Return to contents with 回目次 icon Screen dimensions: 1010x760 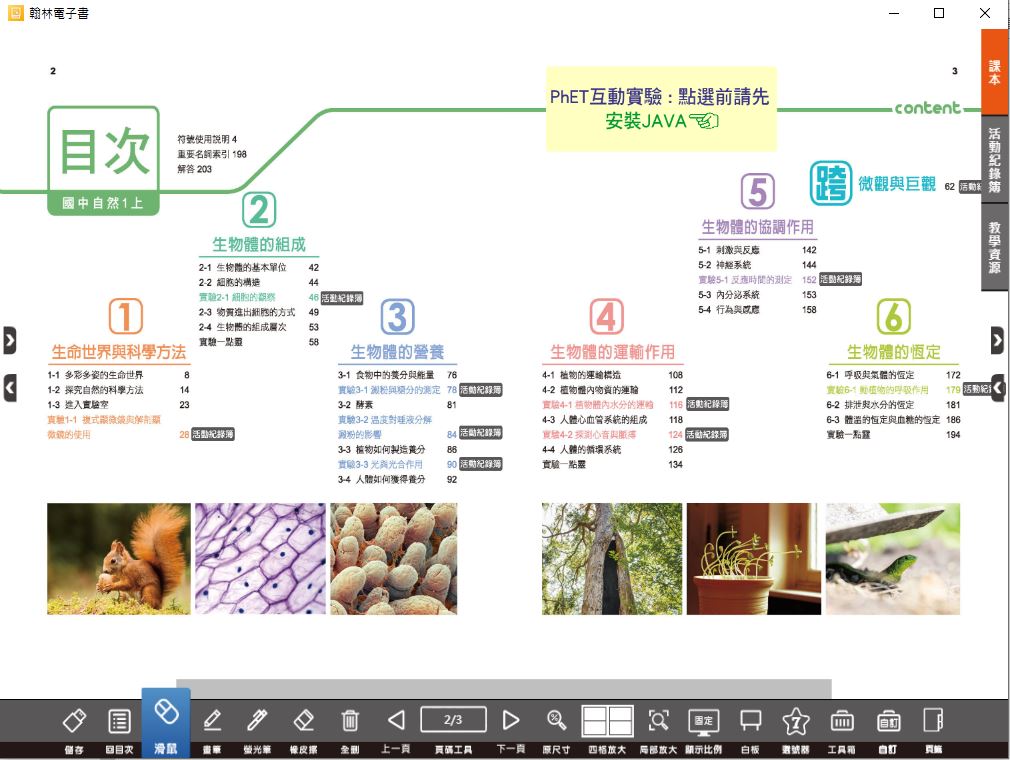pos(119,730)
